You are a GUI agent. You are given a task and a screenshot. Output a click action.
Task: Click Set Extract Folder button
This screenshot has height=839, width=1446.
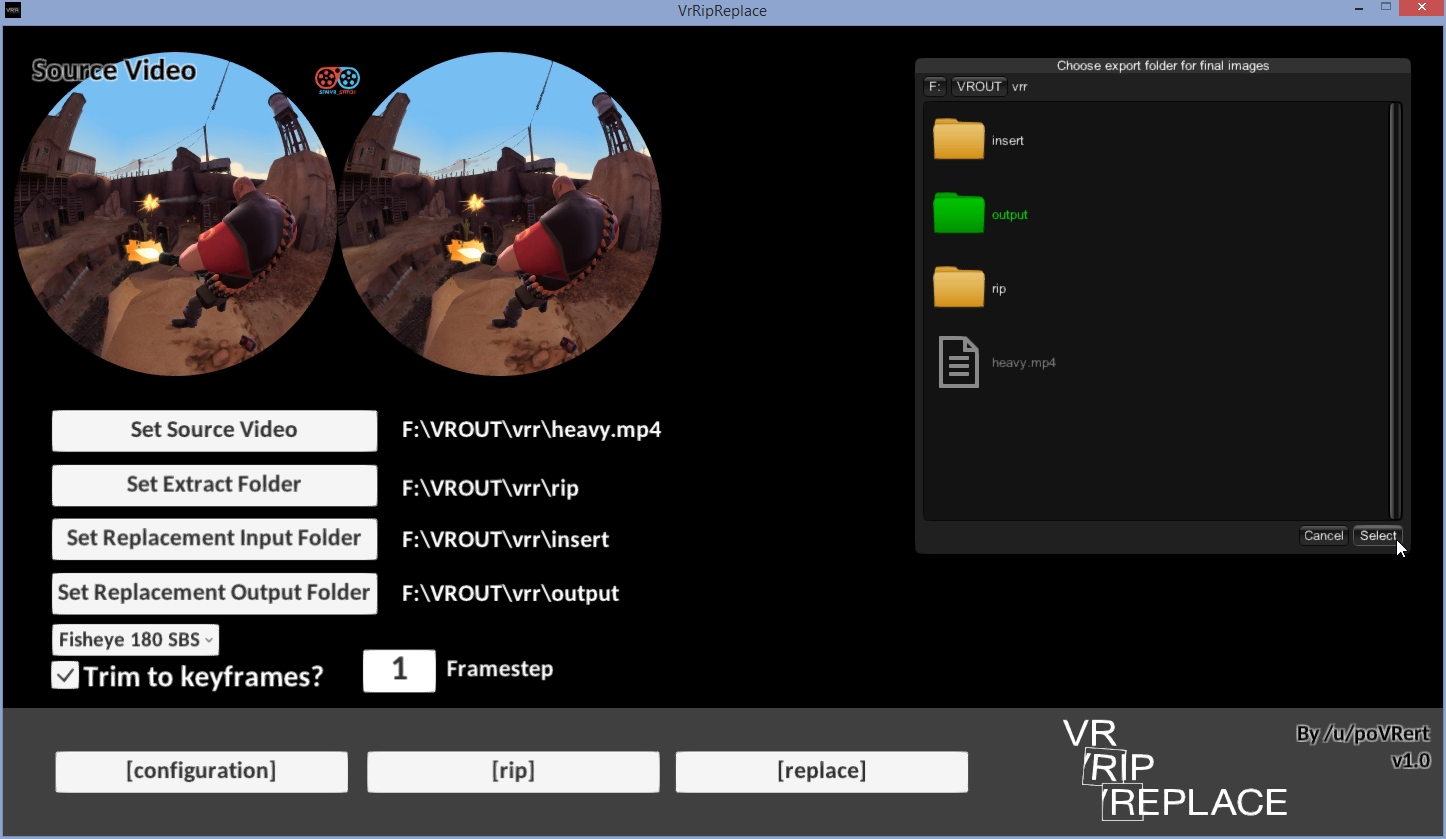(214, 485)
